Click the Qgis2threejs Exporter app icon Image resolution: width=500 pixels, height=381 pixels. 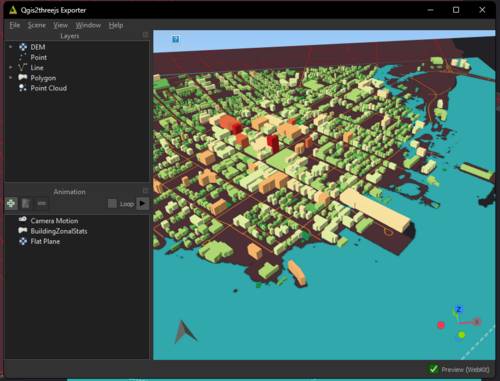point(13,10)
